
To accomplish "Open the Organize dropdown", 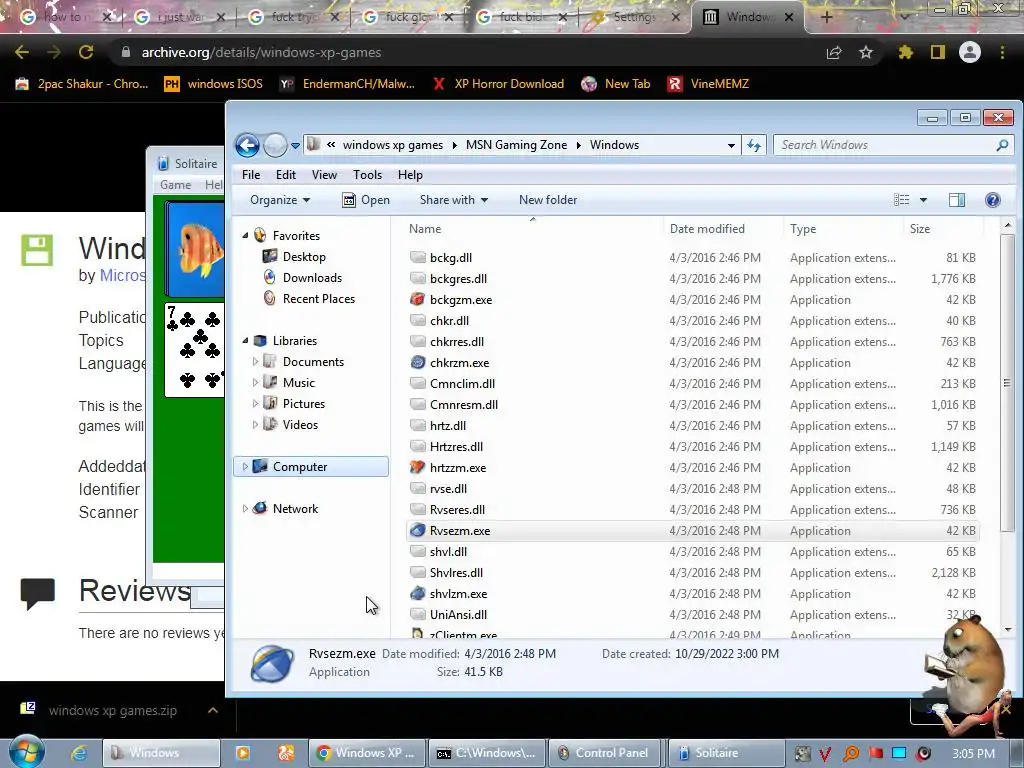I will click(280, 200).
